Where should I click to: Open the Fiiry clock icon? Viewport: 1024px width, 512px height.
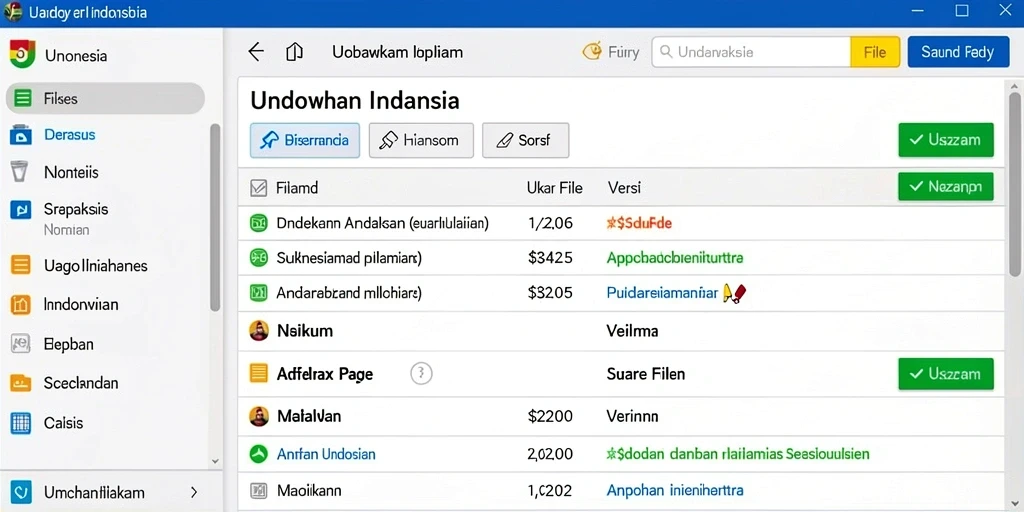(592, 52)
